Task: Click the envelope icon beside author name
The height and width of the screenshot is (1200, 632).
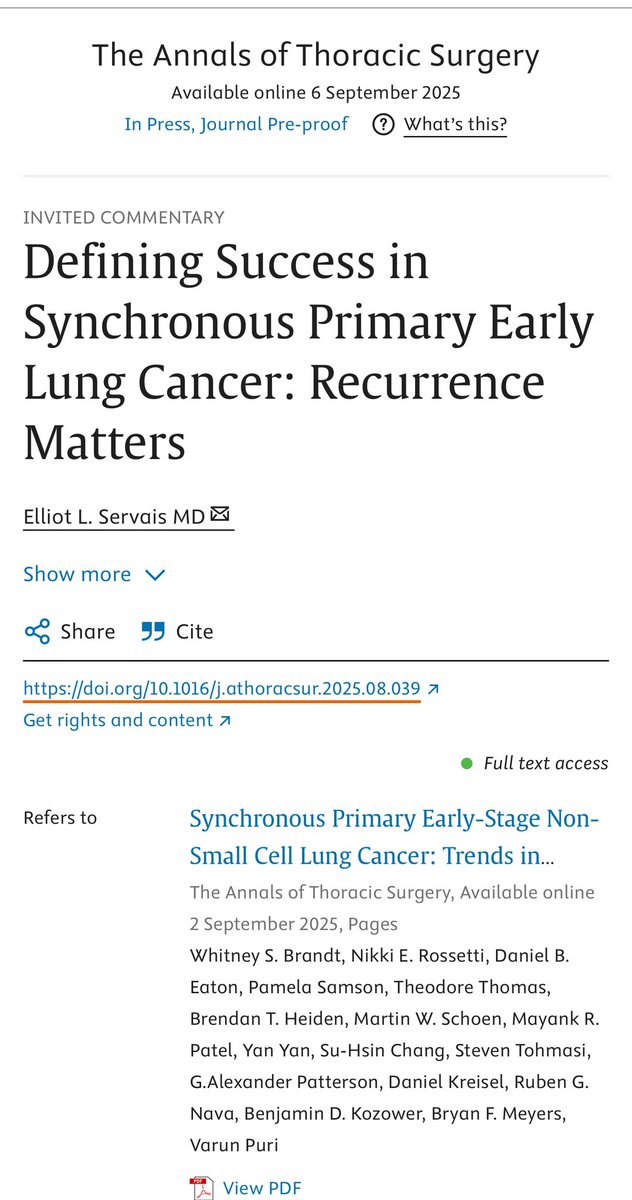Action: pos(221,515)
